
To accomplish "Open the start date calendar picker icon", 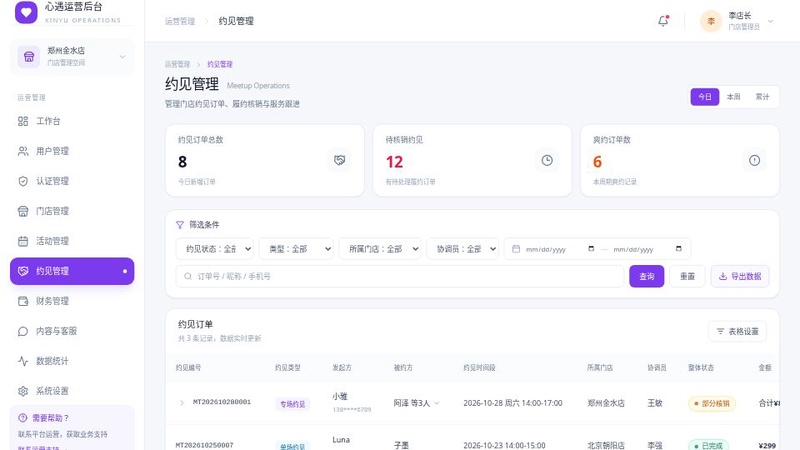I will tap(591, 249).
